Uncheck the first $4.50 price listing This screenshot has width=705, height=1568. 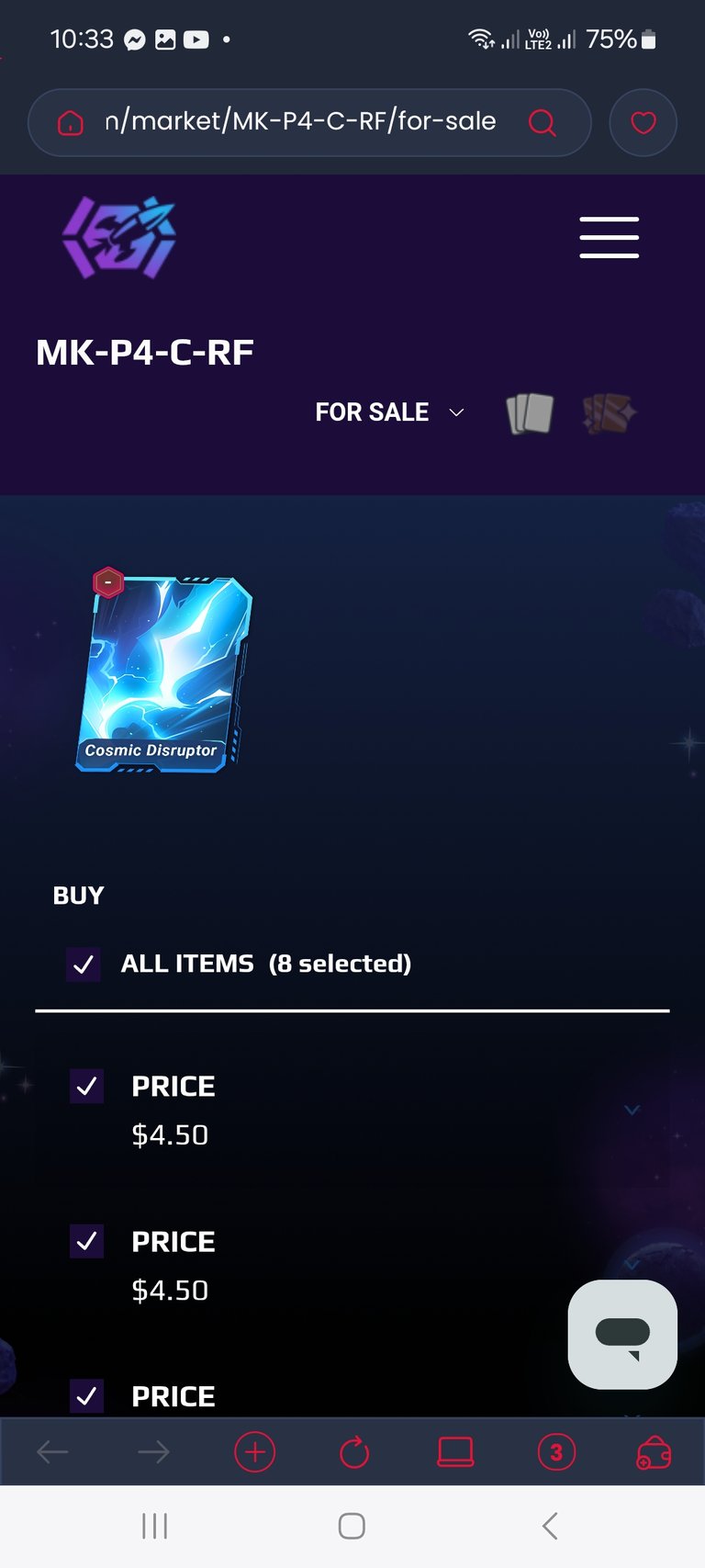pos(87,1087)
